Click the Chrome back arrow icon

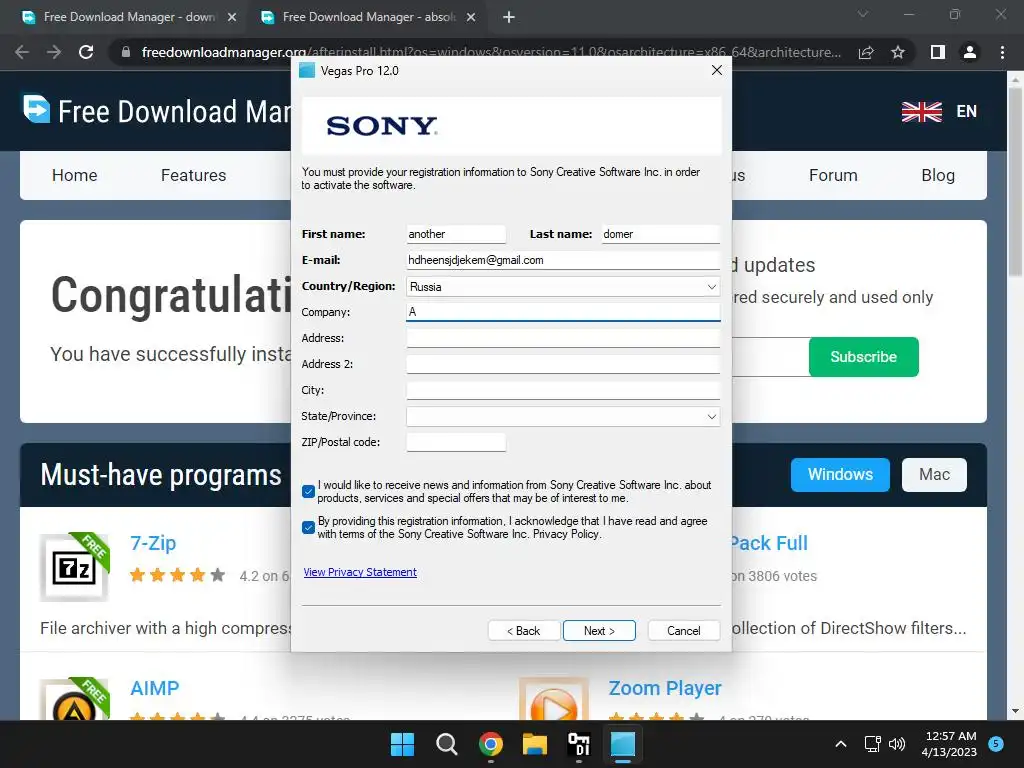(22, 52)
